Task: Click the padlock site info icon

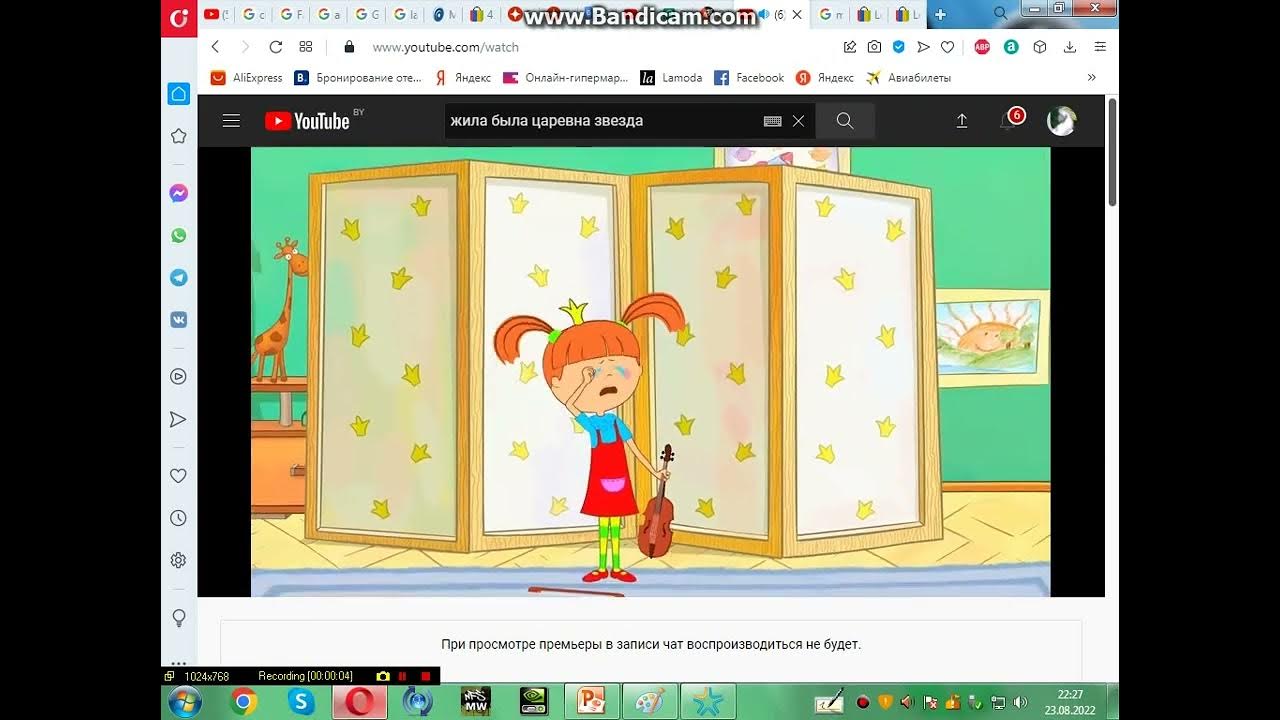Action: pos(349,47)
